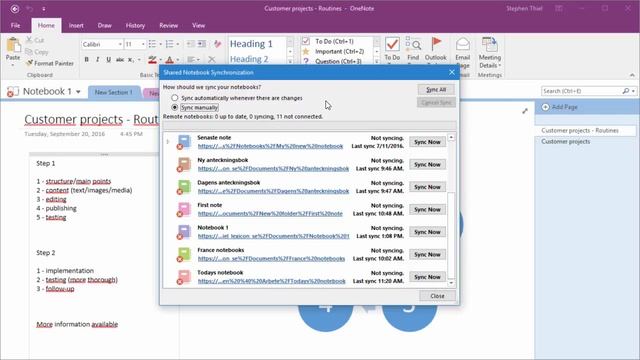Image resolution: width=640 pixels, height=360 pixels.
Task: Click the bullet list icon
Action: [152, 44]
